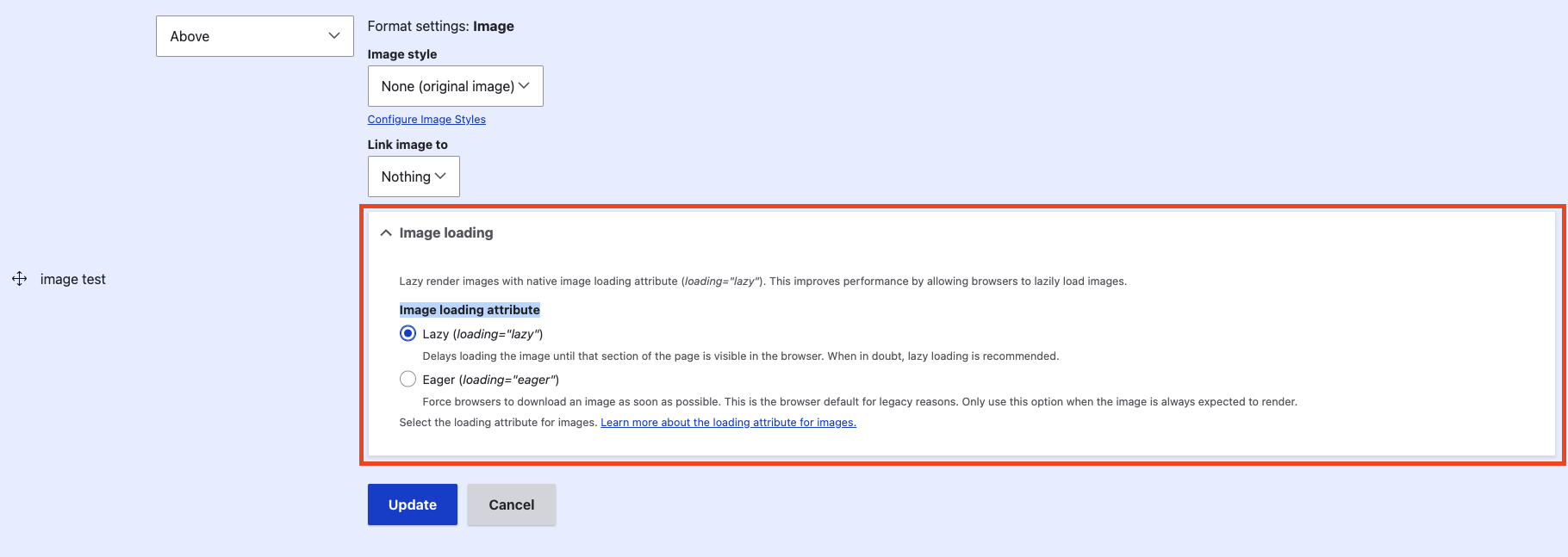
Task: Open the Image style dropdown
Action: [x=455, y=86]
